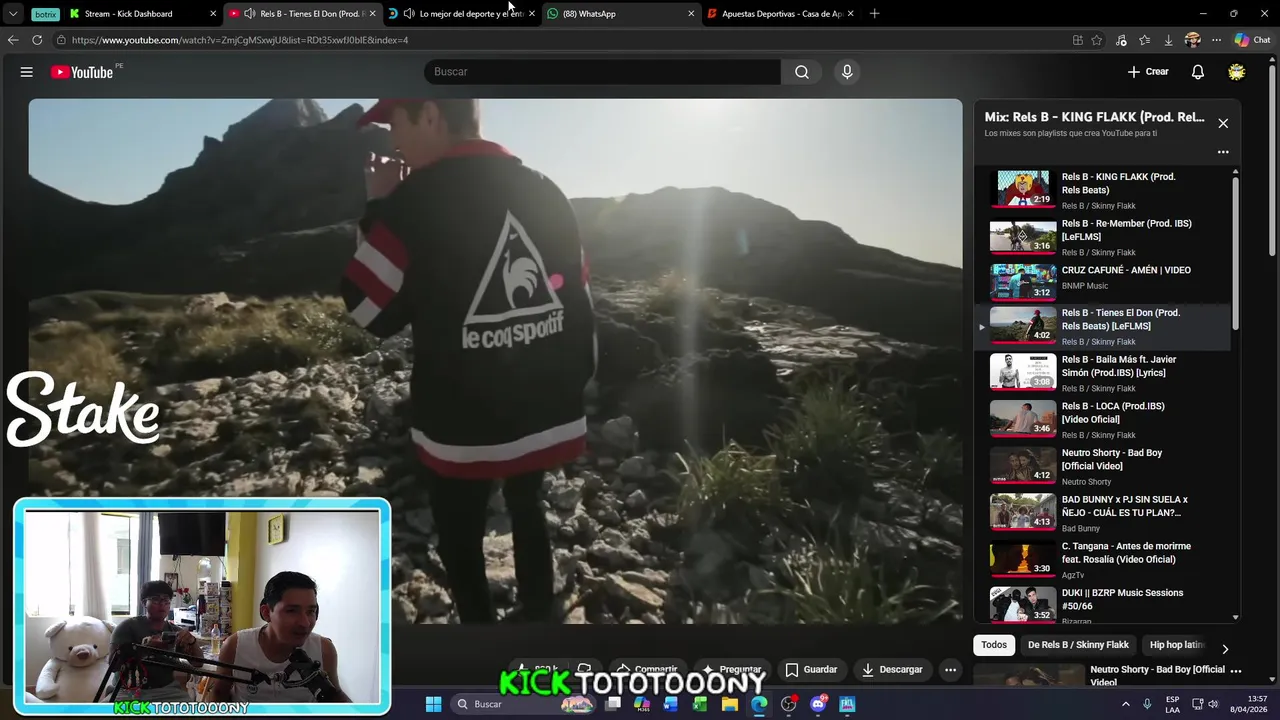Close the Stream - Kick Dashboard tab

point(213,14)
